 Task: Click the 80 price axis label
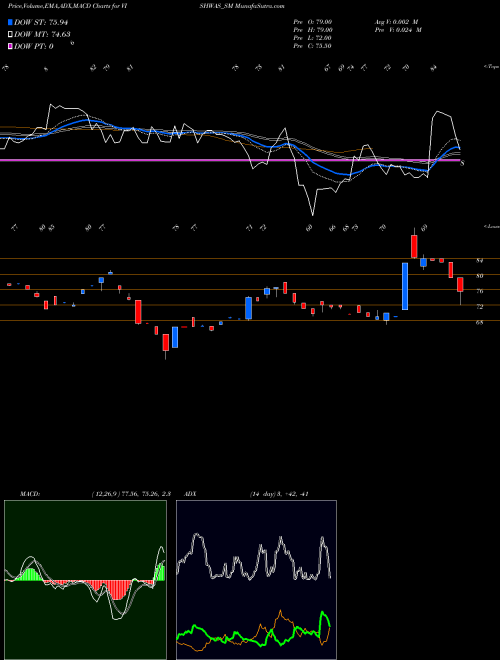(x=479, y=276)
